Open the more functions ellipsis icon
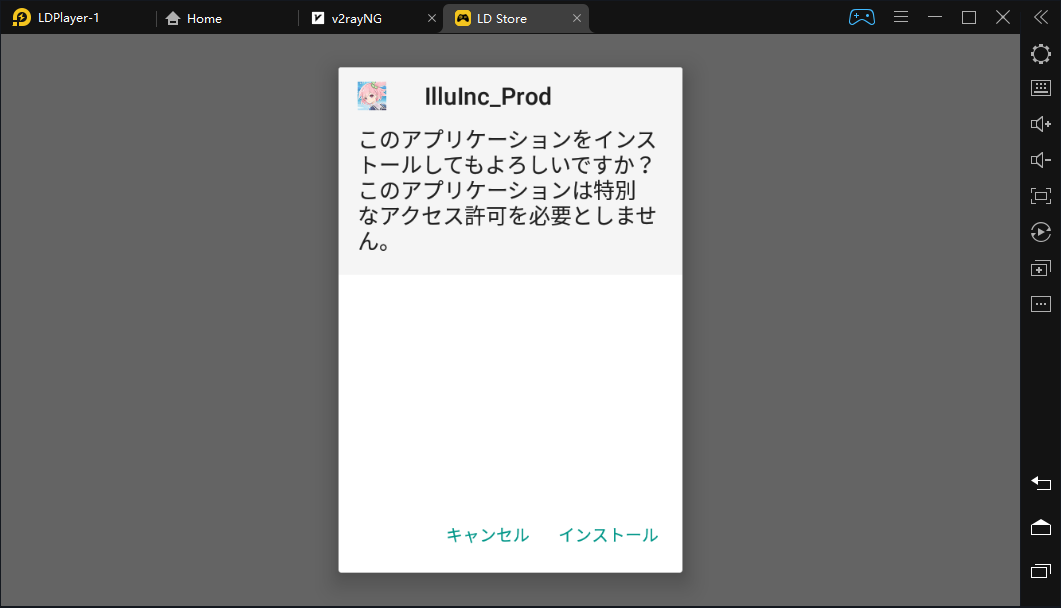 tap(1040, 303)
